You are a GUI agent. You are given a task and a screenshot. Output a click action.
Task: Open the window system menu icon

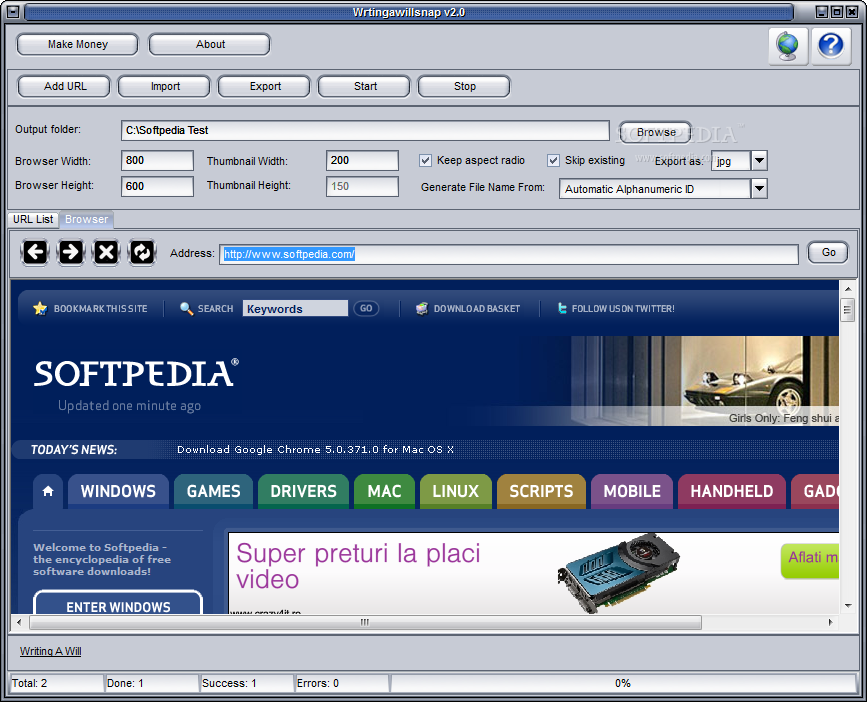(13, 12)
